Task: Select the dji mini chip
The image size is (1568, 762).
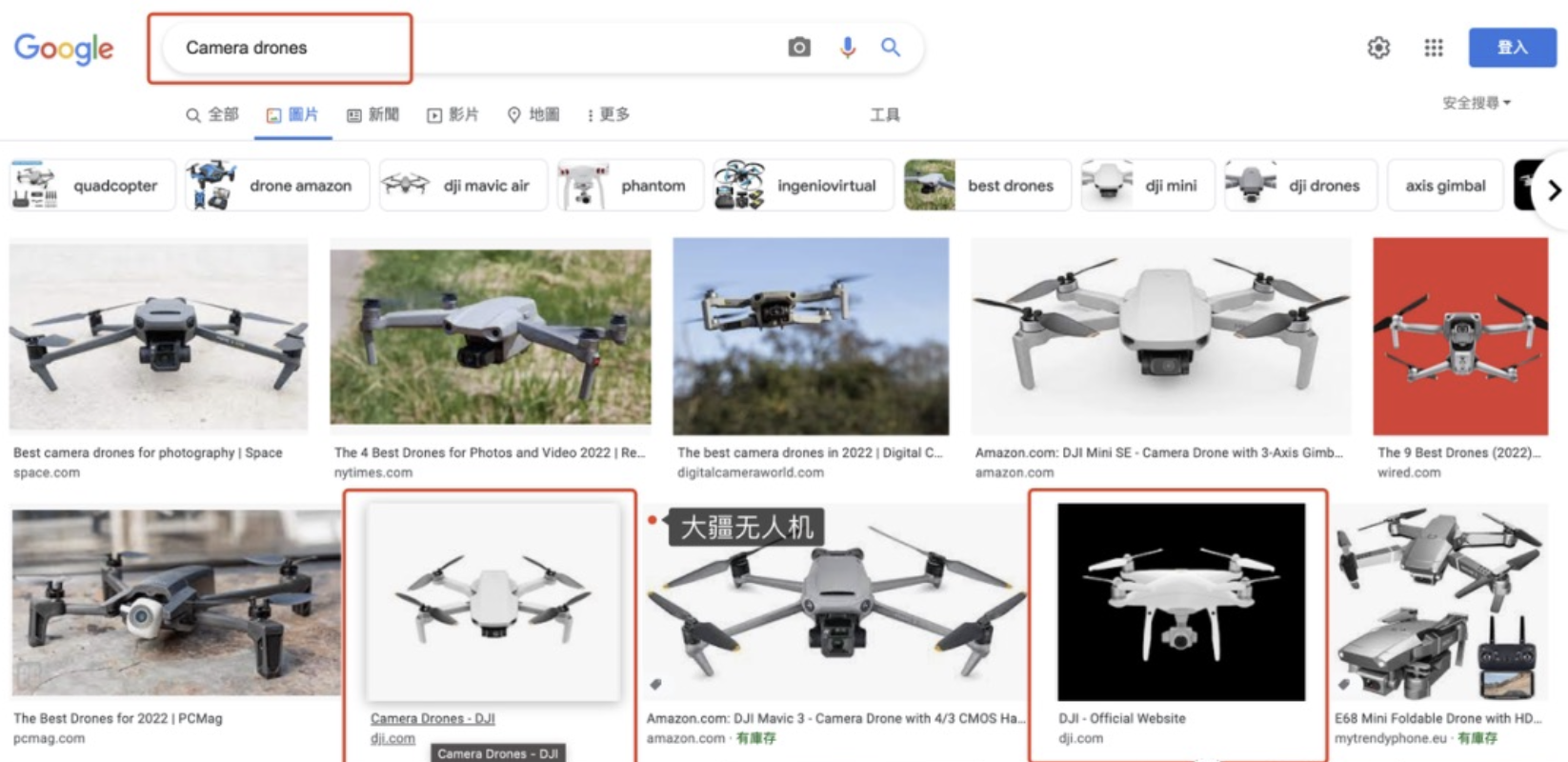Action: [x=1148, y=186]
